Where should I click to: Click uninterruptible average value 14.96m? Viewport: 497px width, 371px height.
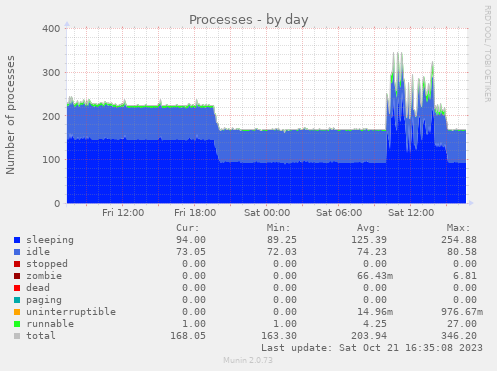pyautogui.click(x=375, y=312)
